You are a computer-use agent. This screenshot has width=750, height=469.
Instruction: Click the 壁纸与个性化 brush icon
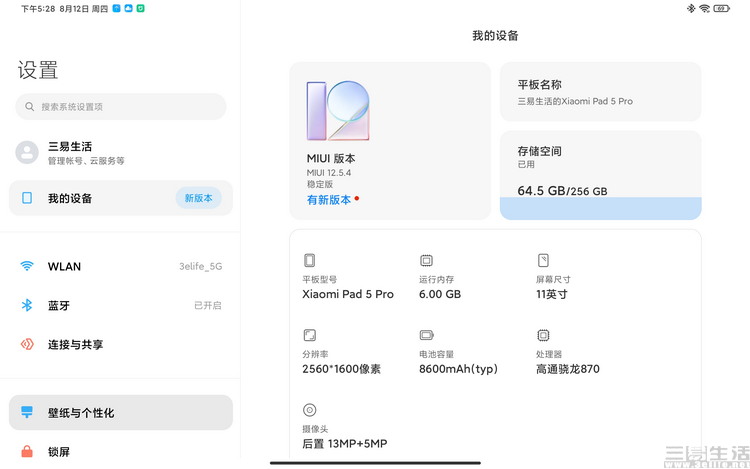click(27, 412)
